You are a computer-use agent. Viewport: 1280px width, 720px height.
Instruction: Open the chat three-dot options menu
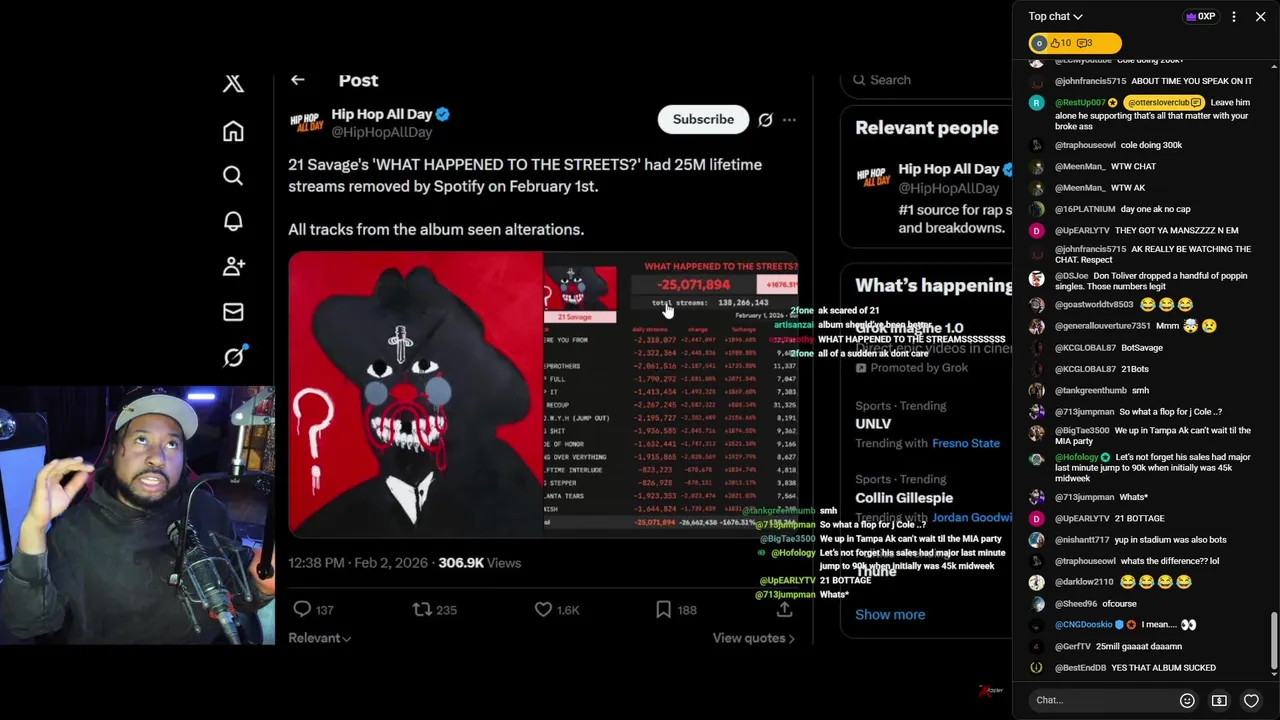tap(1233, 17)
